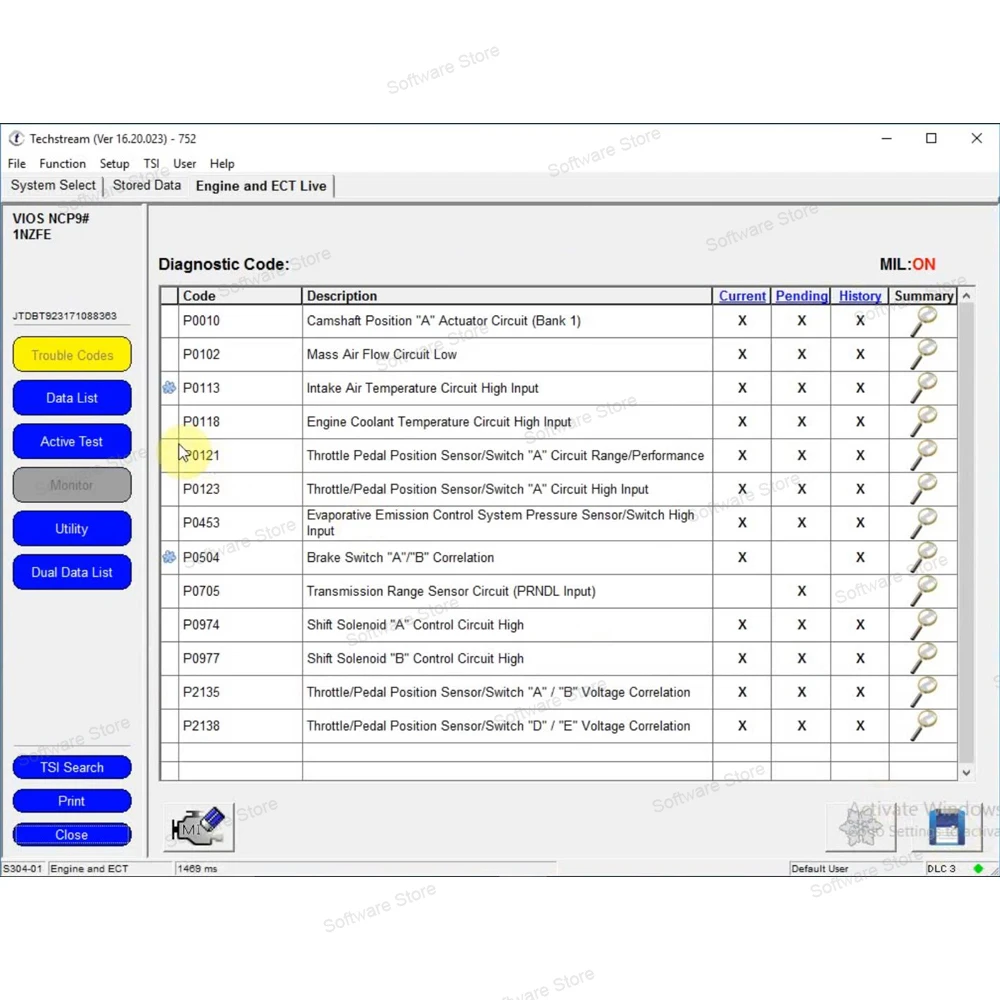Click the Summary column header
1000x1000 pixels.
coord(923,296)
